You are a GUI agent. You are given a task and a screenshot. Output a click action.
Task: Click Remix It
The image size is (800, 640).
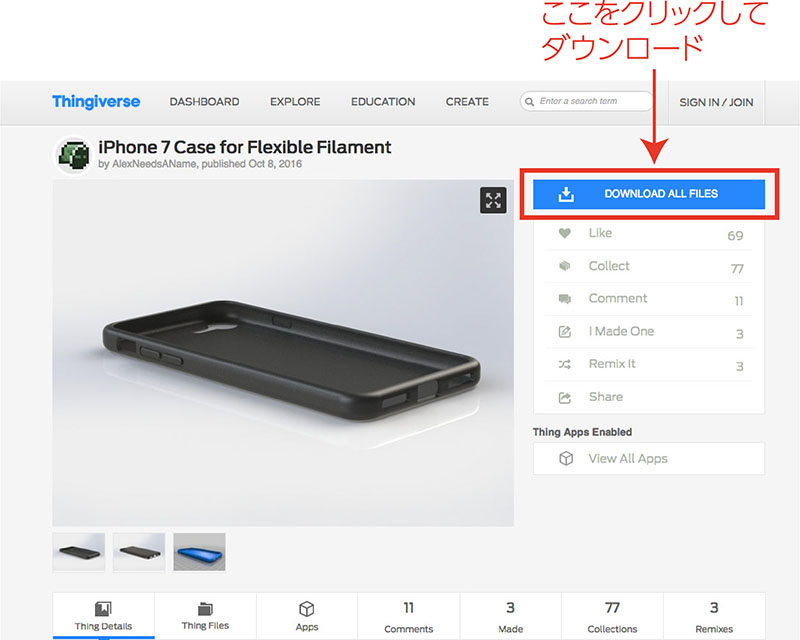click(648, 364)
